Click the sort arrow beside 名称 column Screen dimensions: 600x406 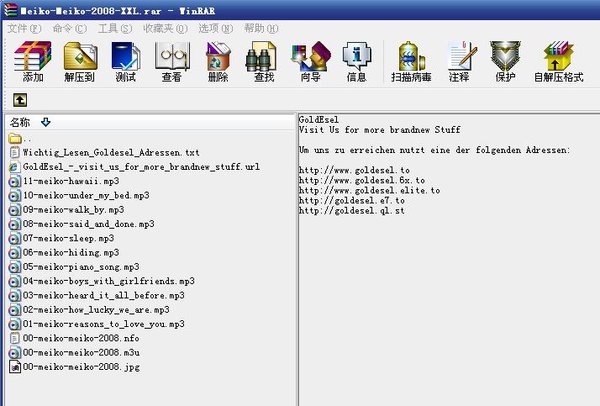click(46, 122)
